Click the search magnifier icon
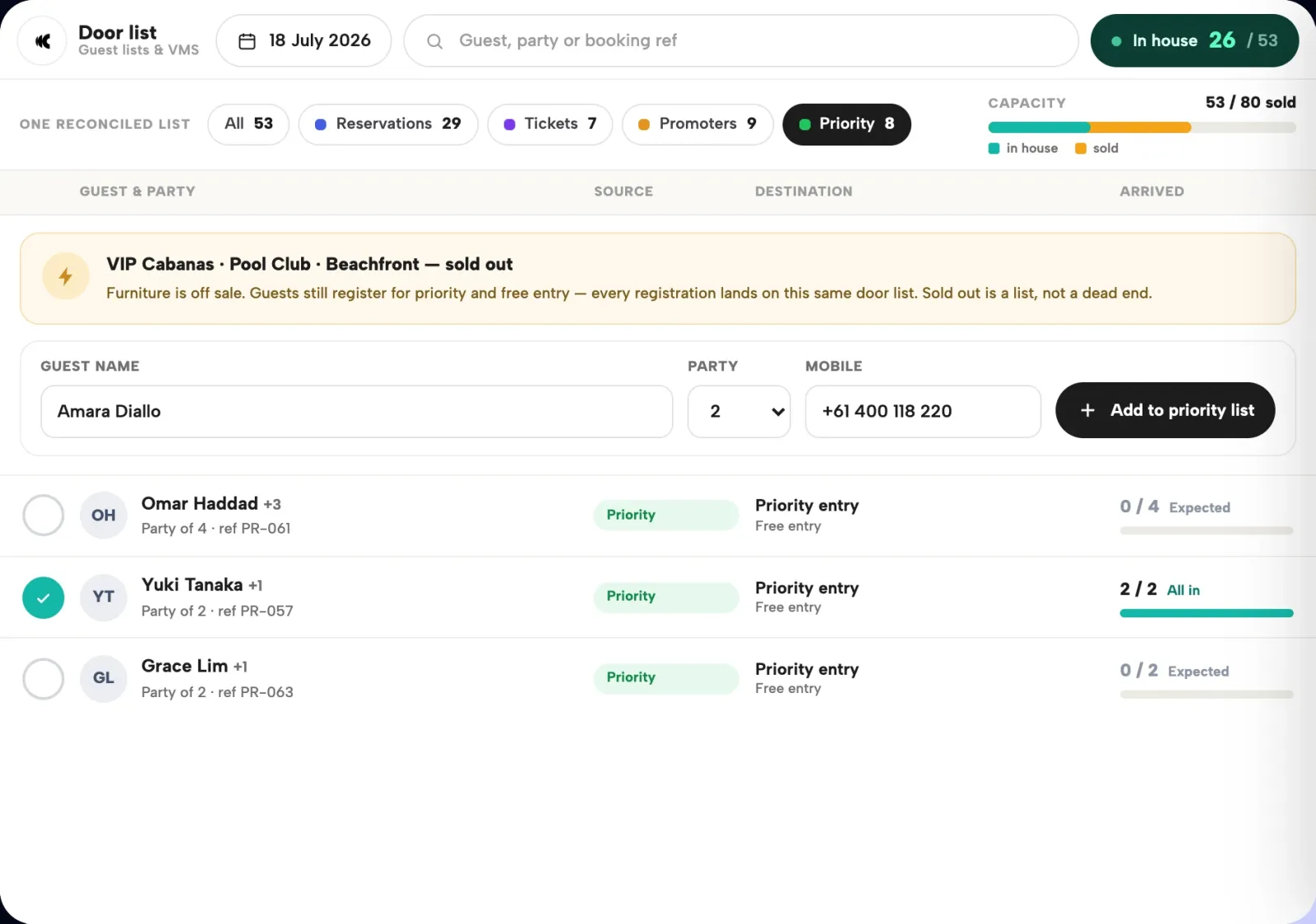1316x924 pixels. pos(434,41)
